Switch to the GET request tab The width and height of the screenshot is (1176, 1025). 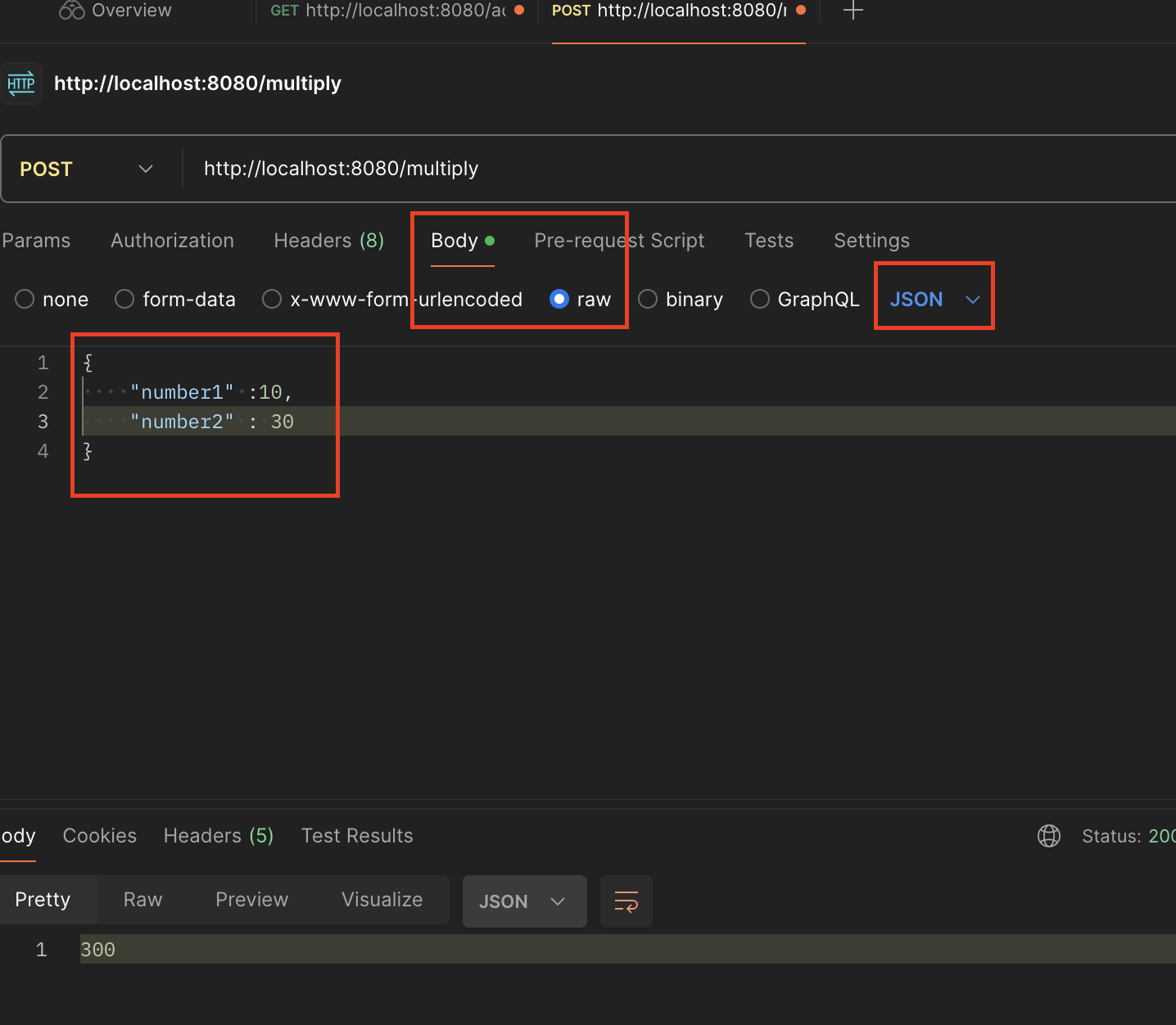pos(396,11)
